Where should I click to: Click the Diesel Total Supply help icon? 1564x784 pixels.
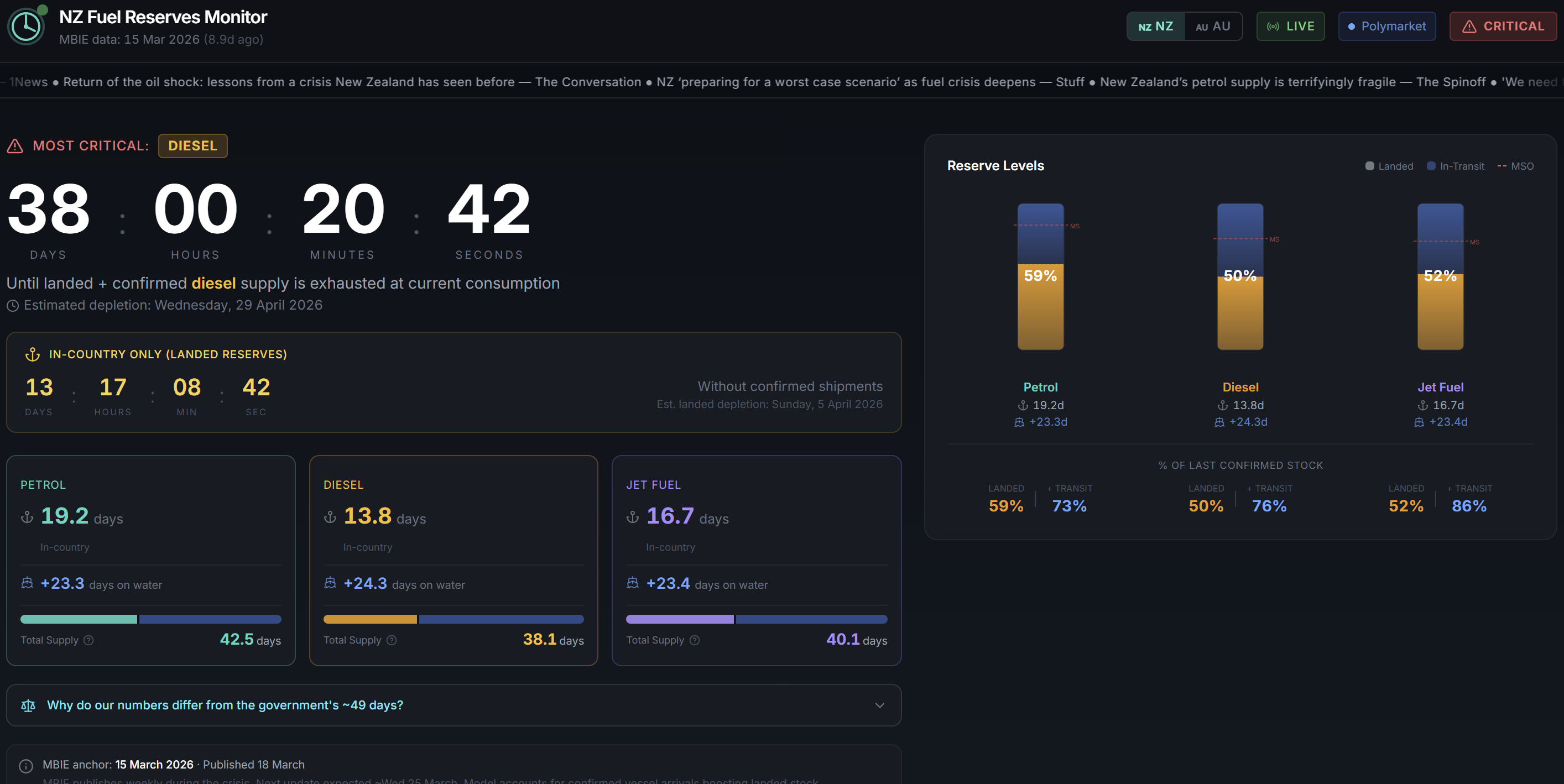click(392, 640)
